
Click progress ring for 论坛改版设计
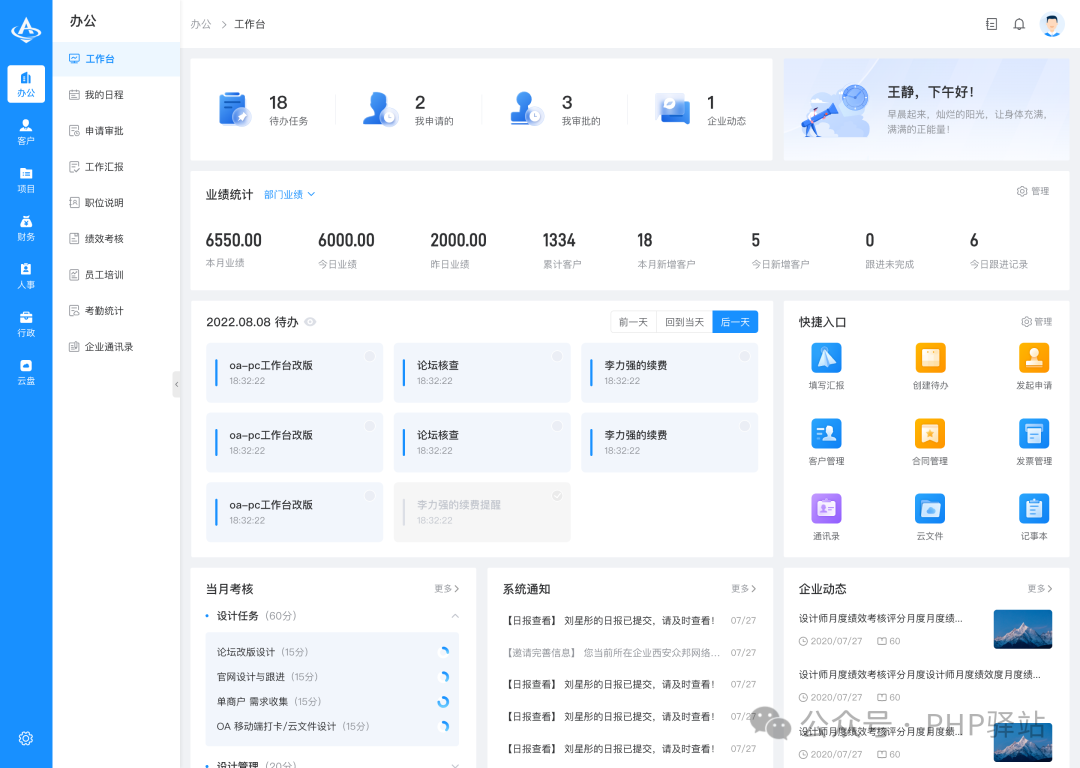click(x=444, y=652)
